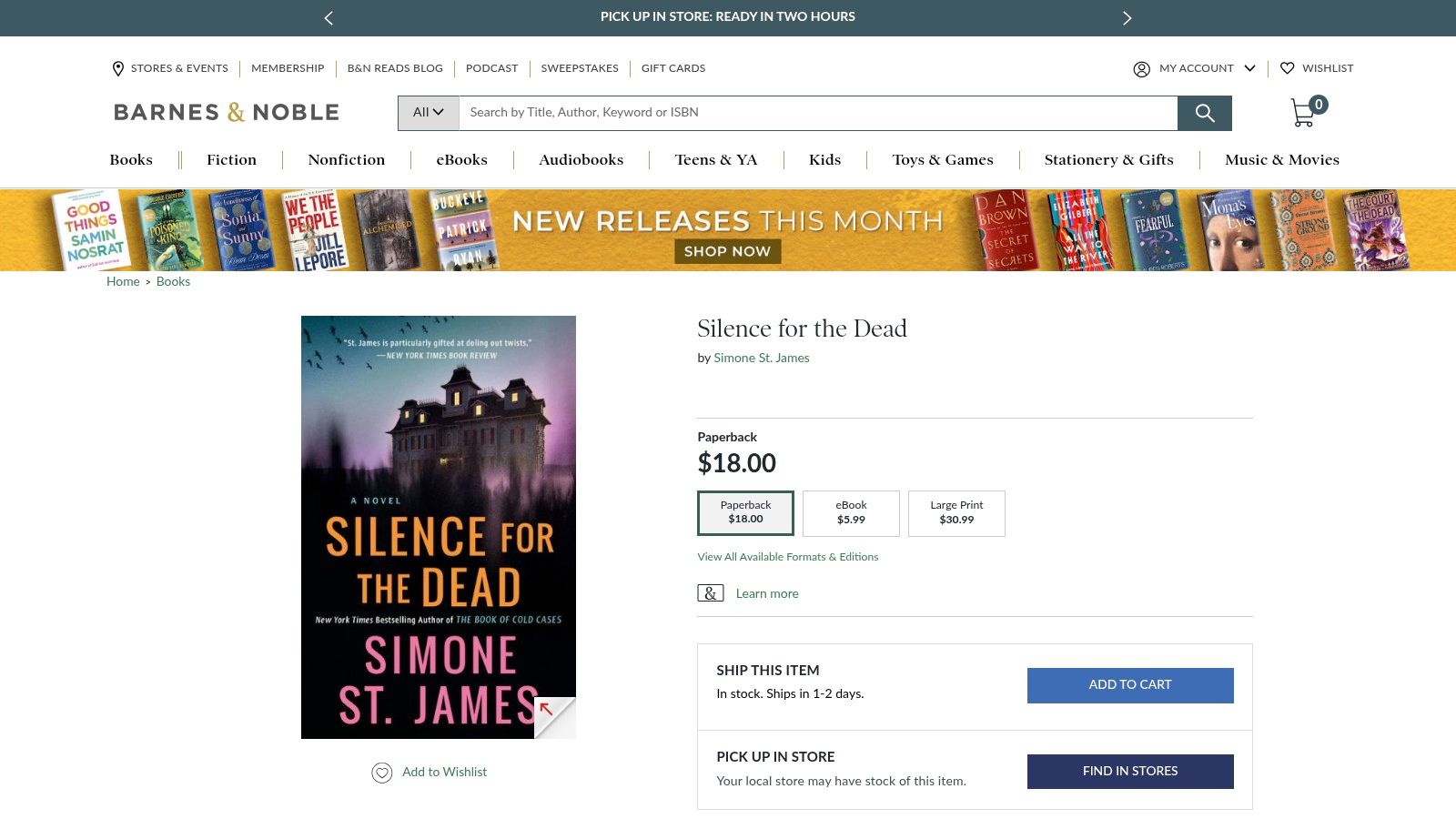
Task: Select the Paperback $18.00 format option
Action: click(x=745, y=513)
